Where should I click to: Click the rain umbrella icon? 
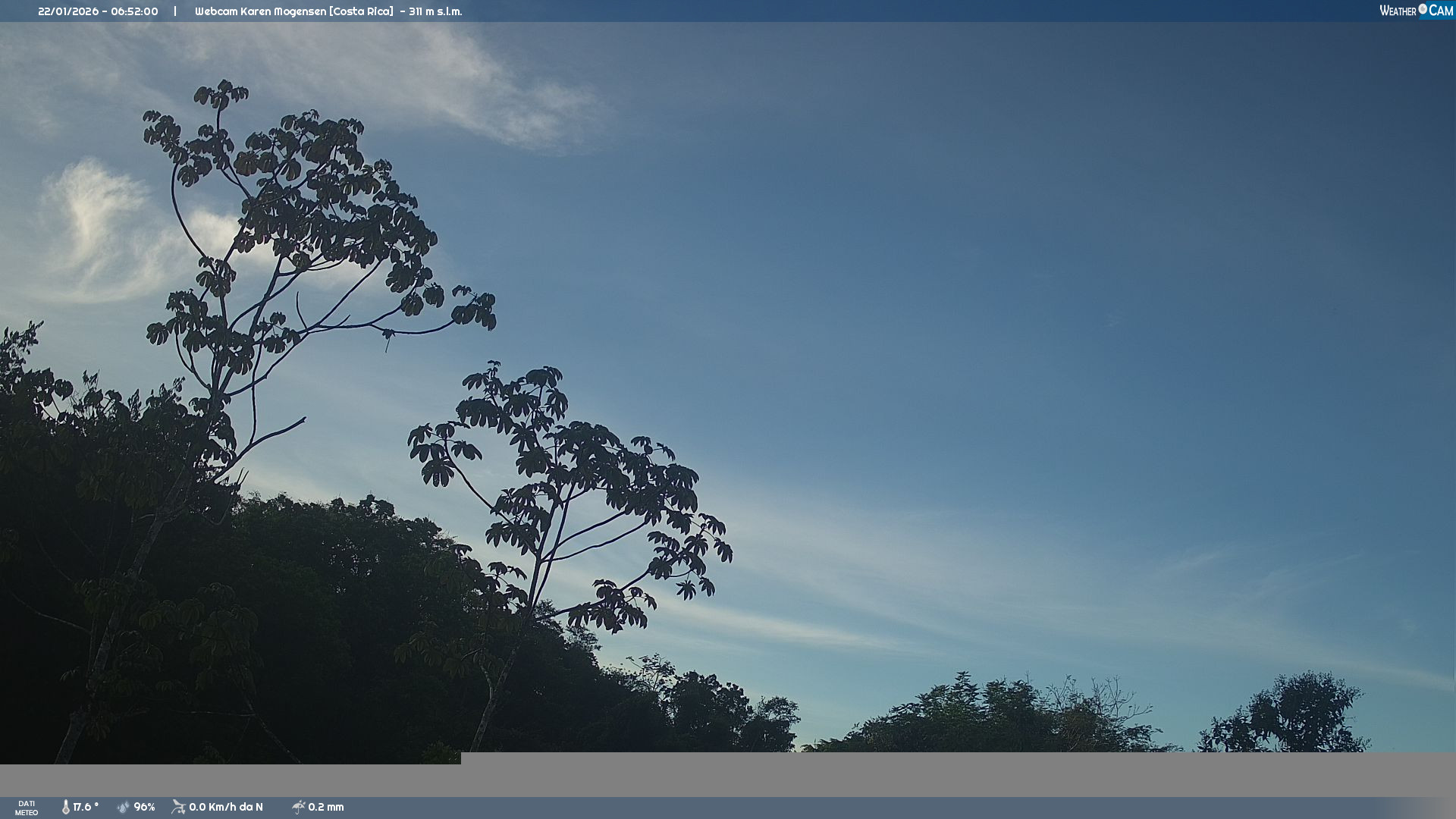click(299, 808)
